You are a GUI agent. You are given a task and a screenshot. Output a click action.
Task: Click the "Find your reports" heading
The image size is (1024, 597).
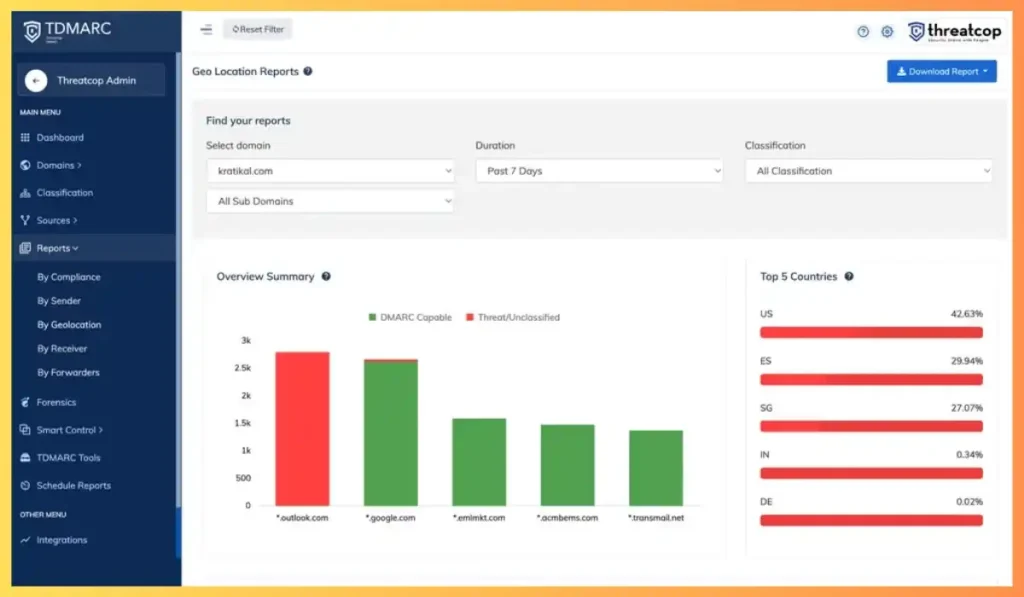pos(248,121)
